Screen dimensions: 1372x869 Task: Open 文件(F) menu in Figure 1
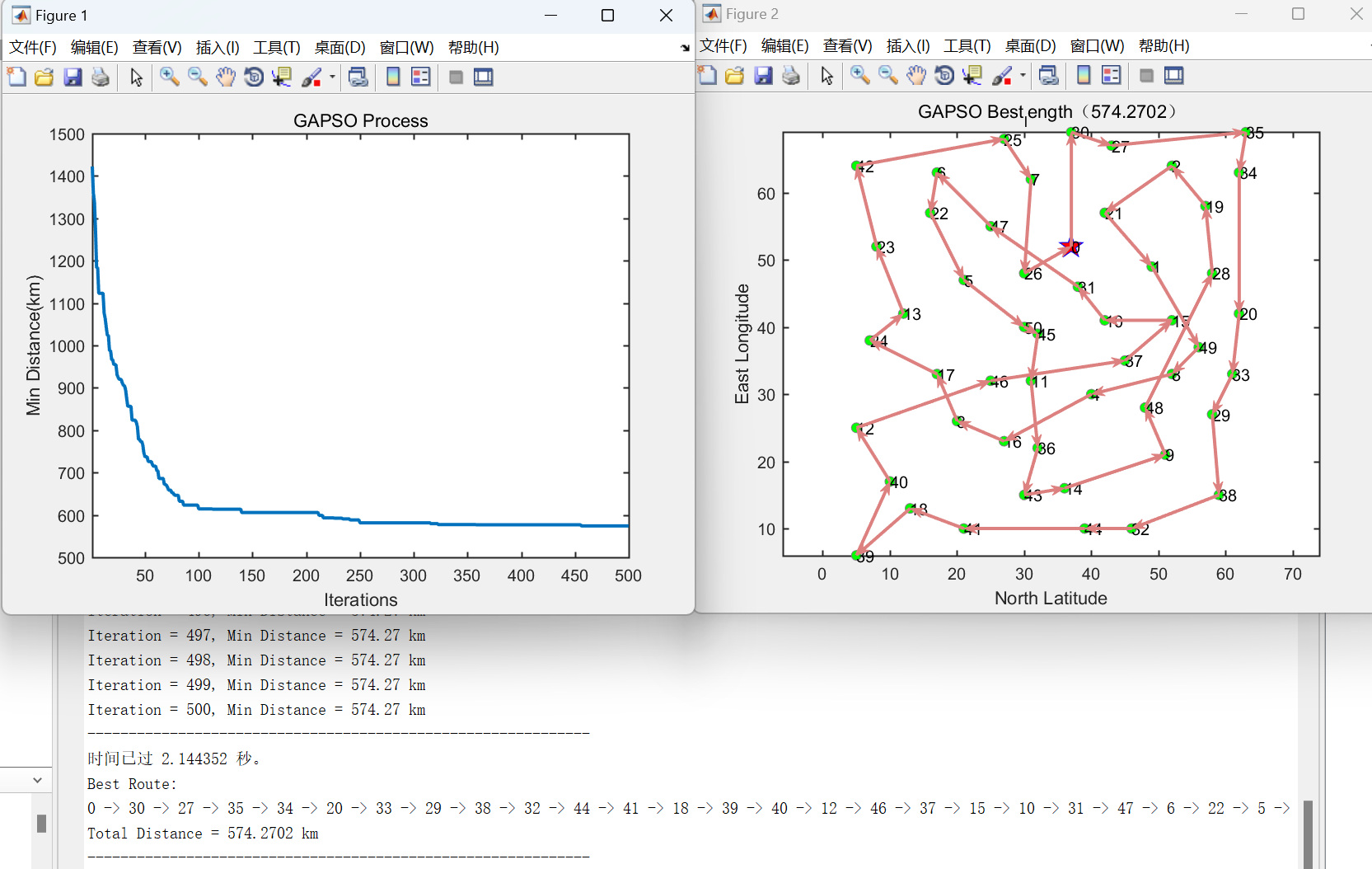tap(33, 48)
